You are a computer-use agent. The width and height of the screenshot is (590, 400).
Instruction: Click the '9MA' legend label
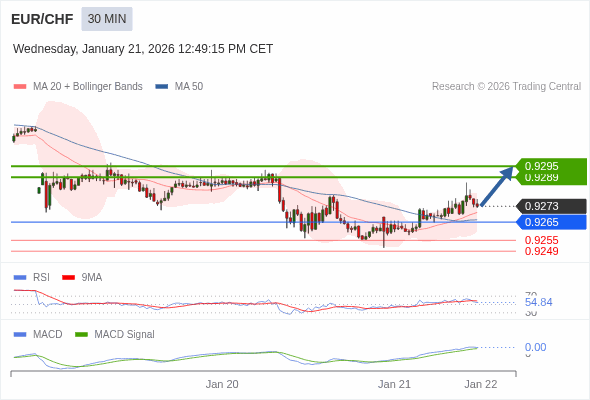[x=92, y=278]
